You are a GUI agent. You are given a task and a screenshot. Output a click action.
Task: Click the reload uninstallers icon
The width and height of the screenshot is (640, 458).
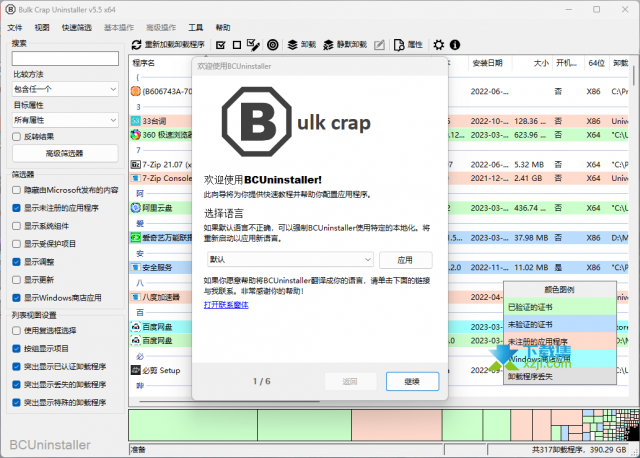point(137,44)
